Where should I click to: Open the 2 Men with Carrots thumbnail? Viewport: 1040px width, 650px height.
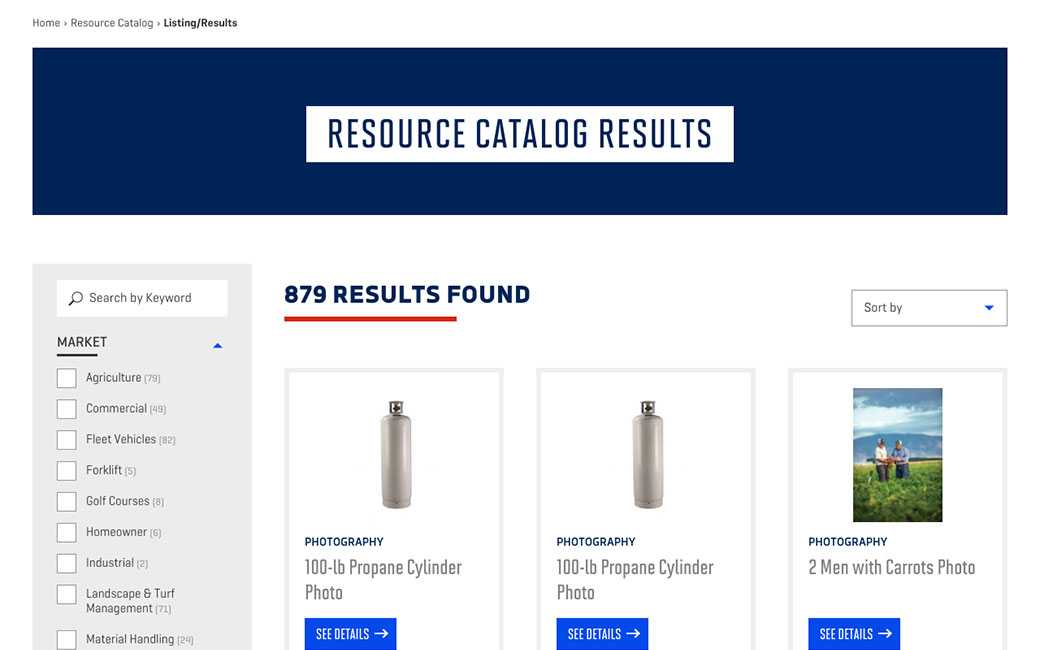(897, 455)
